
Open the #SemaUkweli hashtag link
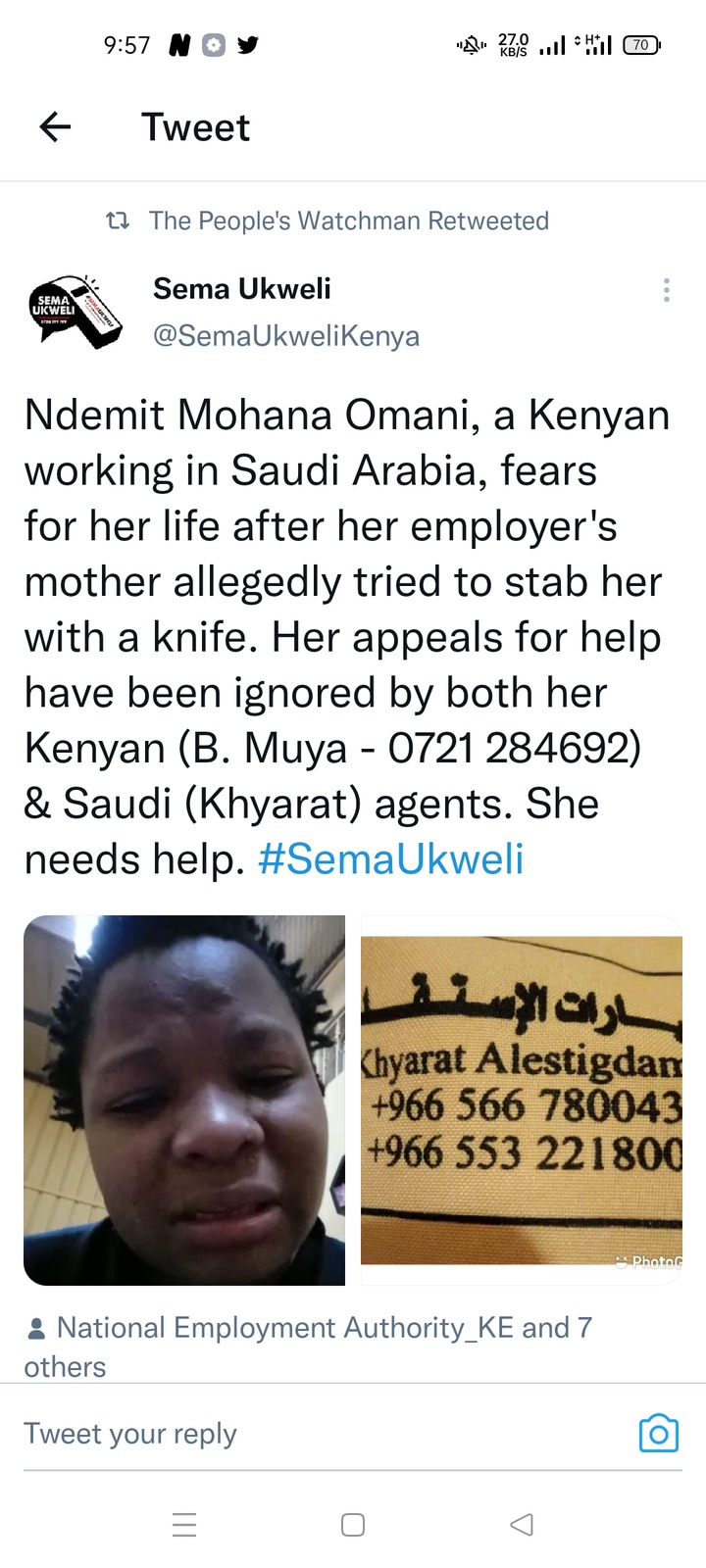390,858
